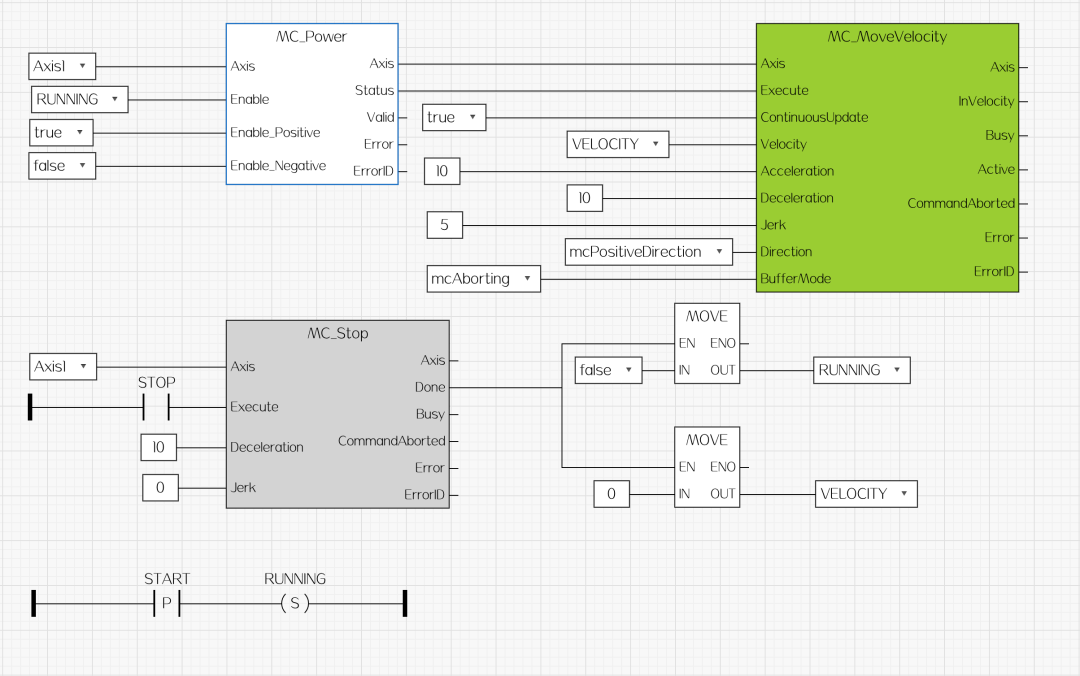Click the MC_Stop Jerk value 0
The image size is (1080, 676).
click(160, 488)
